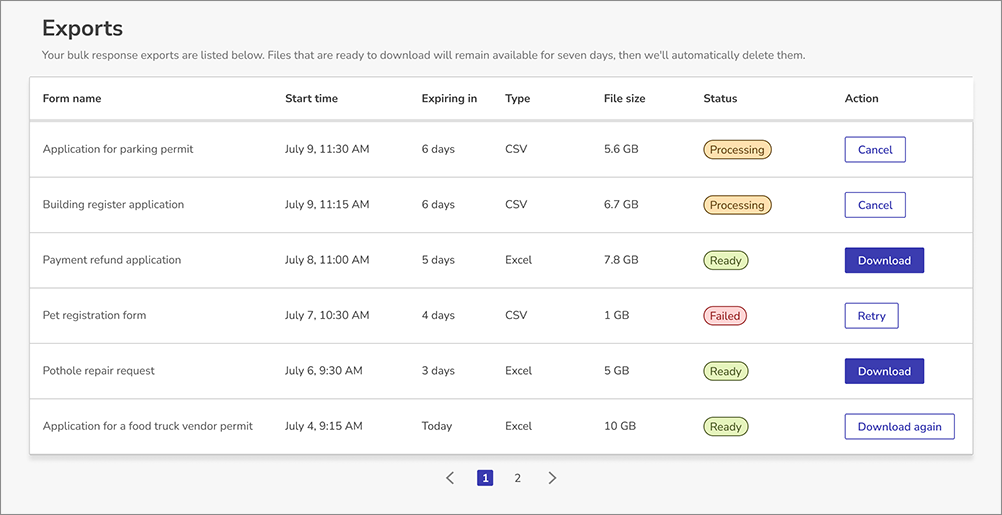1002x515 pixels.
Task: Open page 2 of exports
Action: tap(517, 478)
